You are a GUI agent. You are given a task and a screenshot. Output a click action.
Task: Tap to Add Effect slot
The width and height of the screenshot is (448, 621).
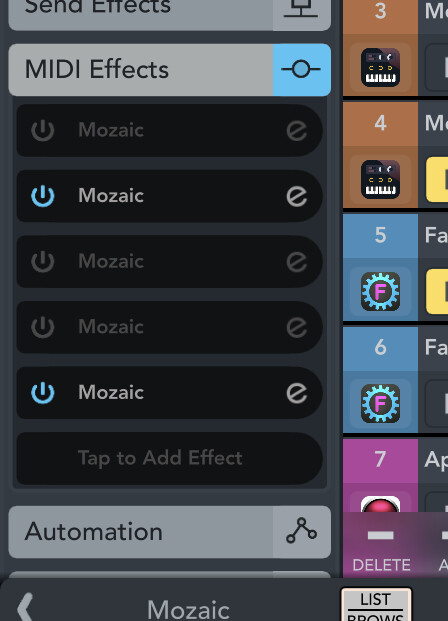(170, 458)
